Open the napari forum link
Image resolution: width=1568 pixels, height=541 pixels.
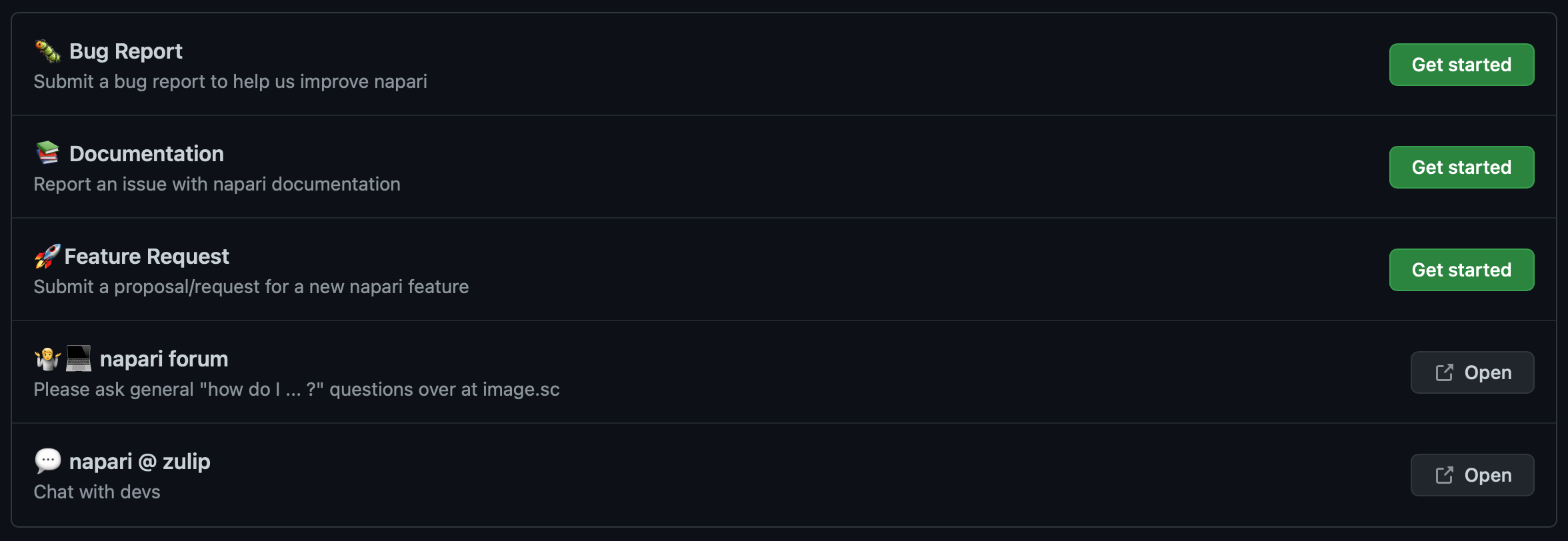pyautogui.click(x=1472, y=372)
